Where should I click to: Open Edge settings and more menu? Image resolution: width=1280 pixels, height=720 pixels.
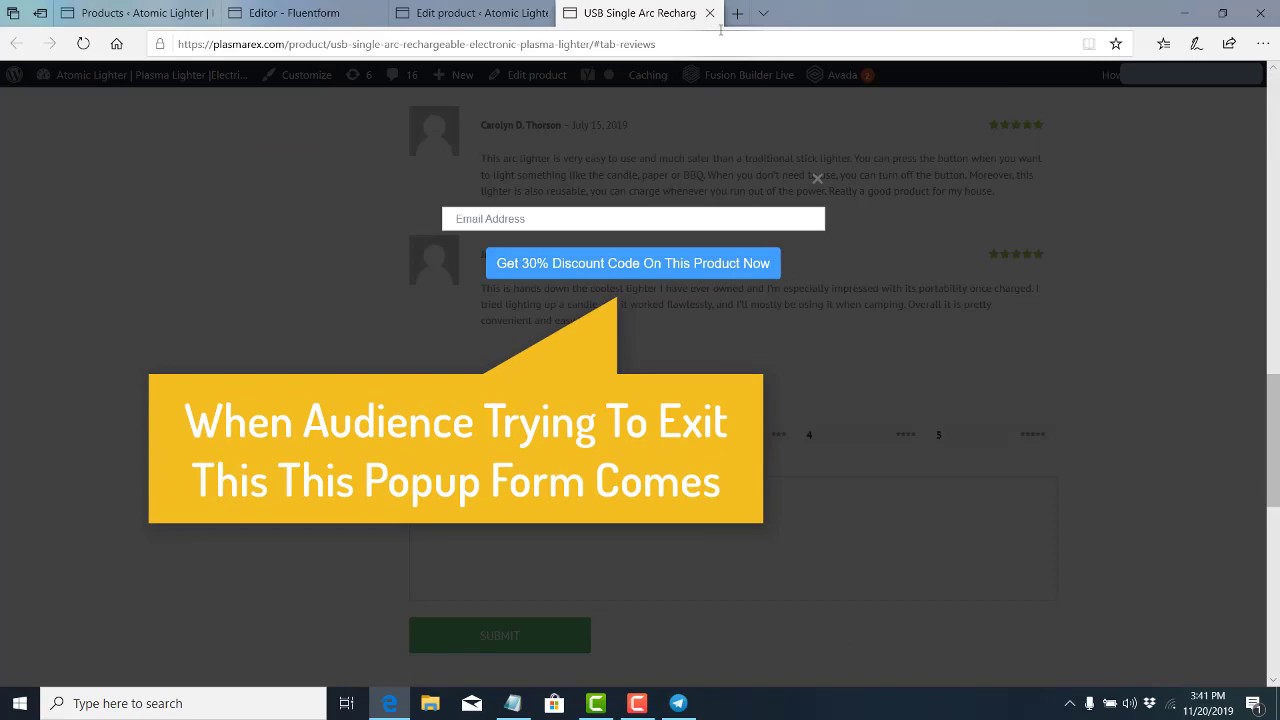(x=1262, y=44)
